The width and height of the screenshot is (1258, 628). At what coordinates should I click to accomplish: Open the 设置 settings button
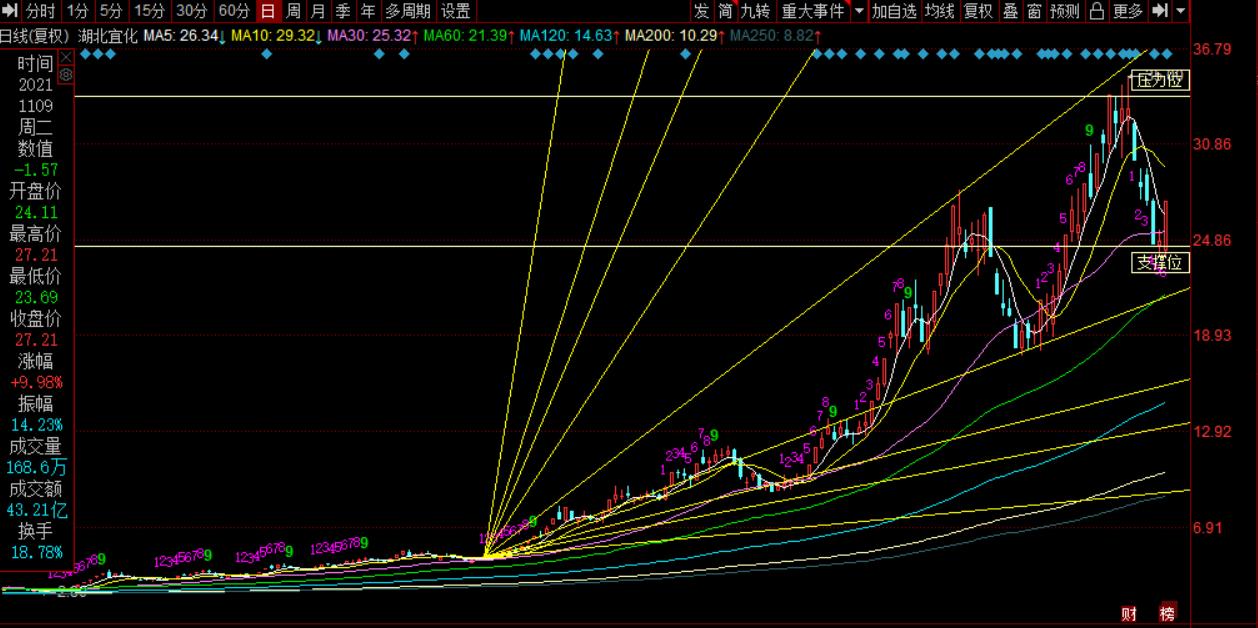click(x=455, y=11)
